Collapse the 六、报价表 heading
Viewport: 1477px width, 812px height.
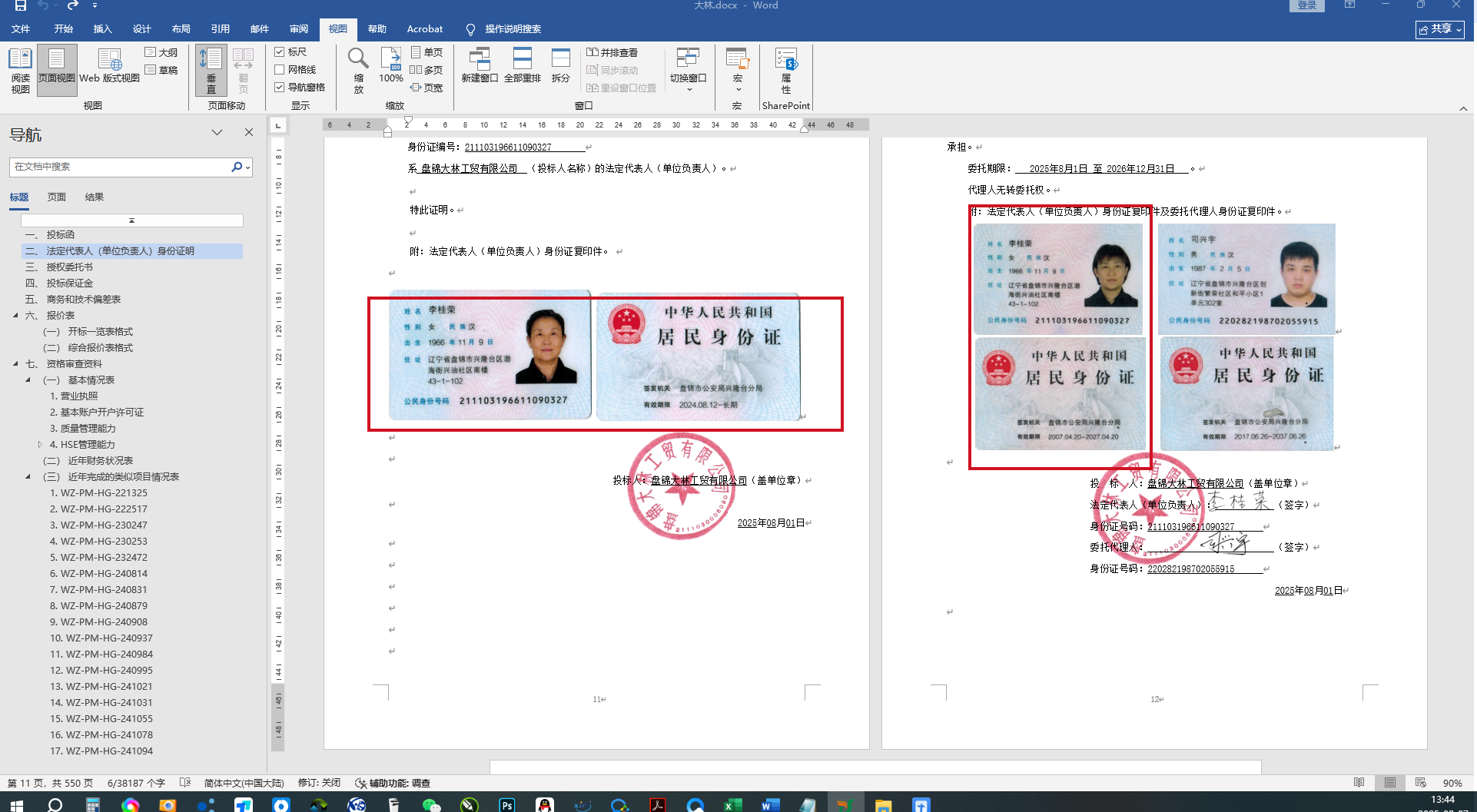click(x=15, y=316)
